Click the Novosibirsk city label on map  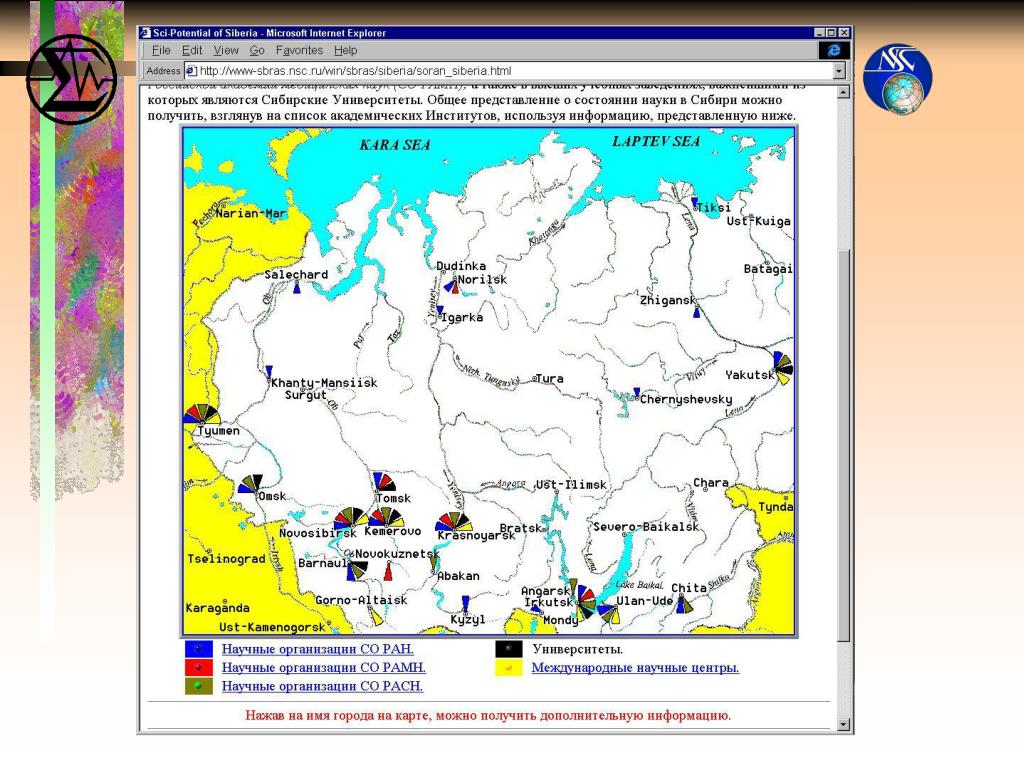317,533
